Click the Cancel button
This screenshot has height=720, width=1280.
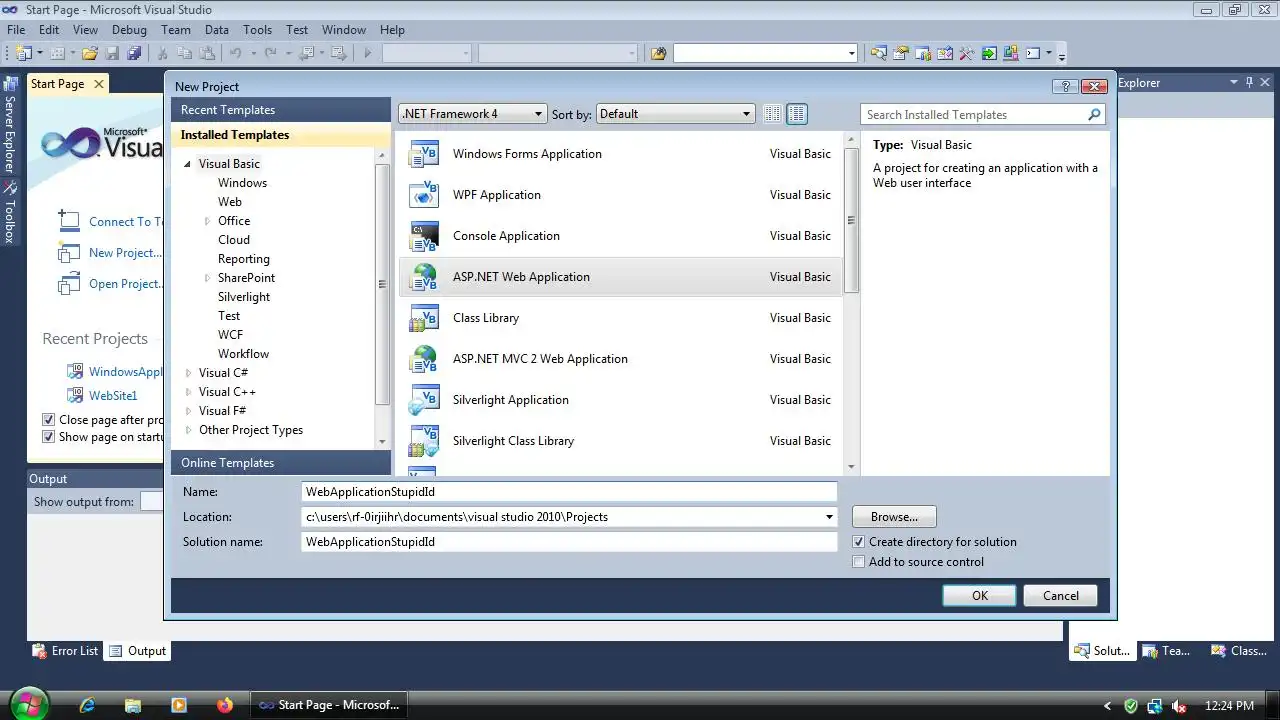coord(1061,595)
